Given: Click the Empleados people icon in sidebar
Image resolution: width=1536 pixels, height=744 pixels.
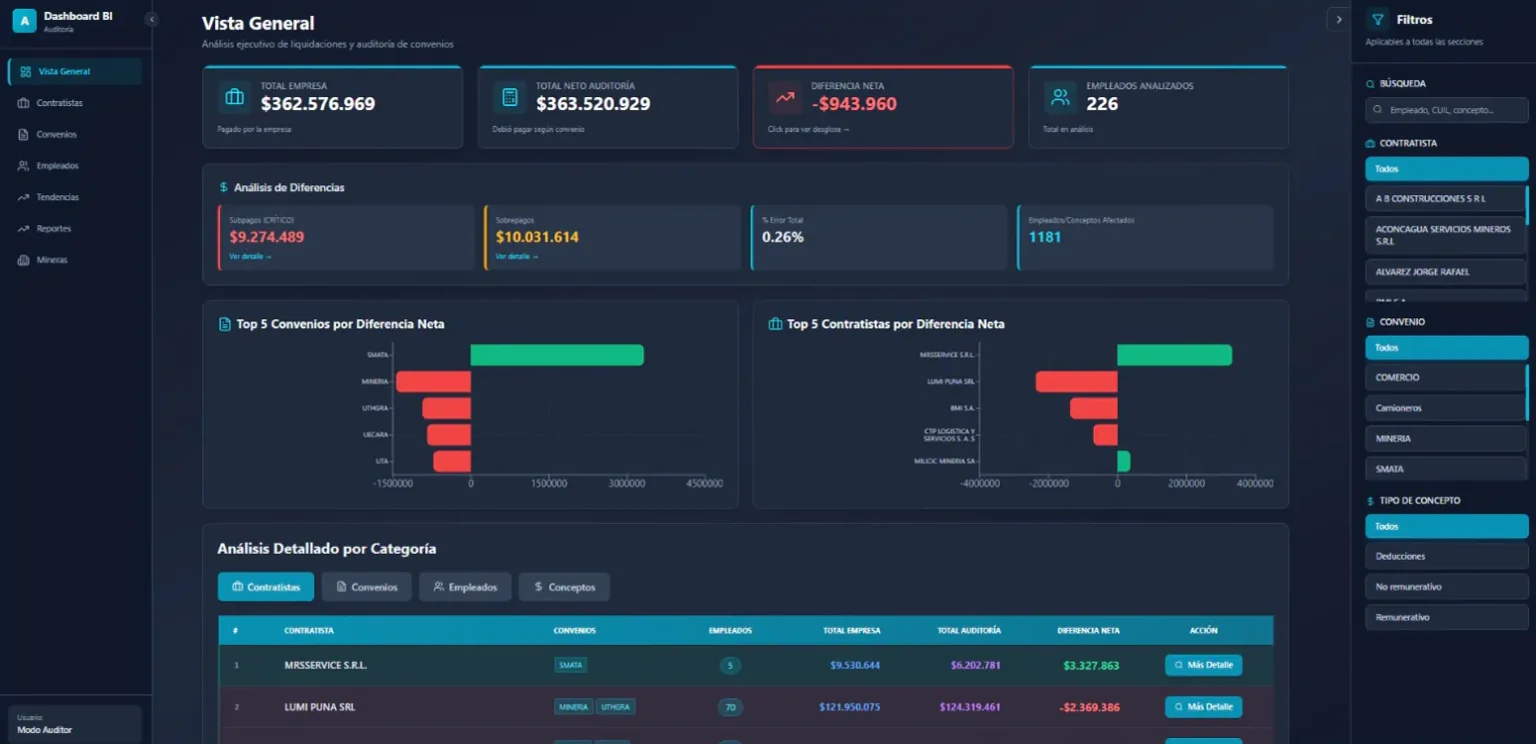Looking at the screenshot, I should coord(24,166).
